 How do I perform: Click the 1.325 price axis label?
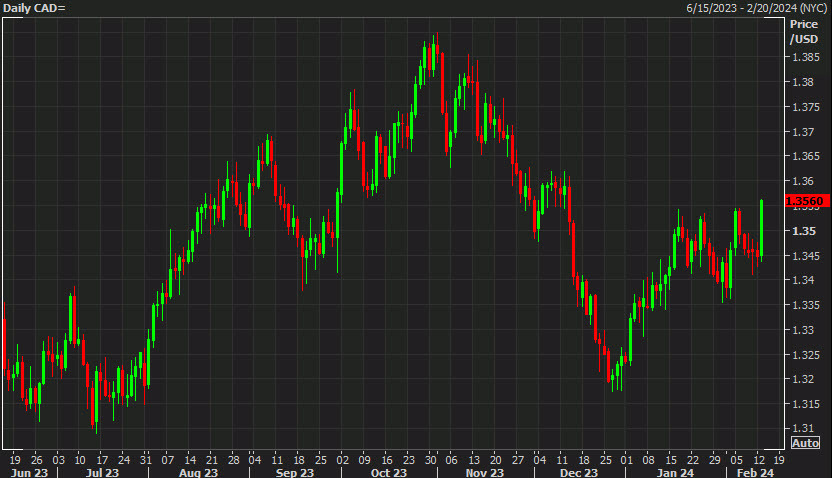[x=806, y=355]
